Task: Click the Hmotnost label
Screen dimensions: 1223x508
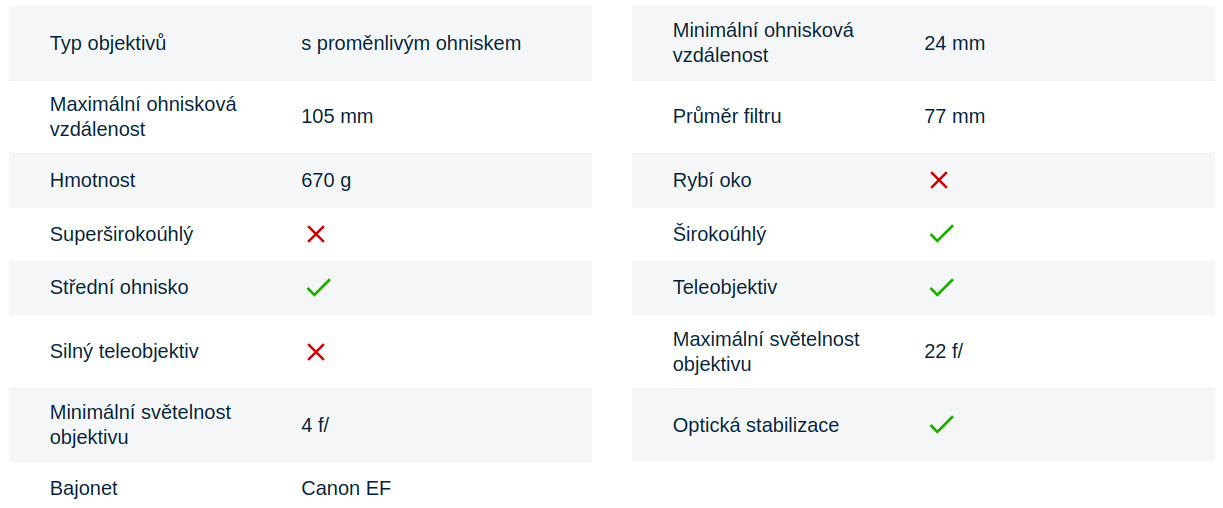Action: coord(92,180)
